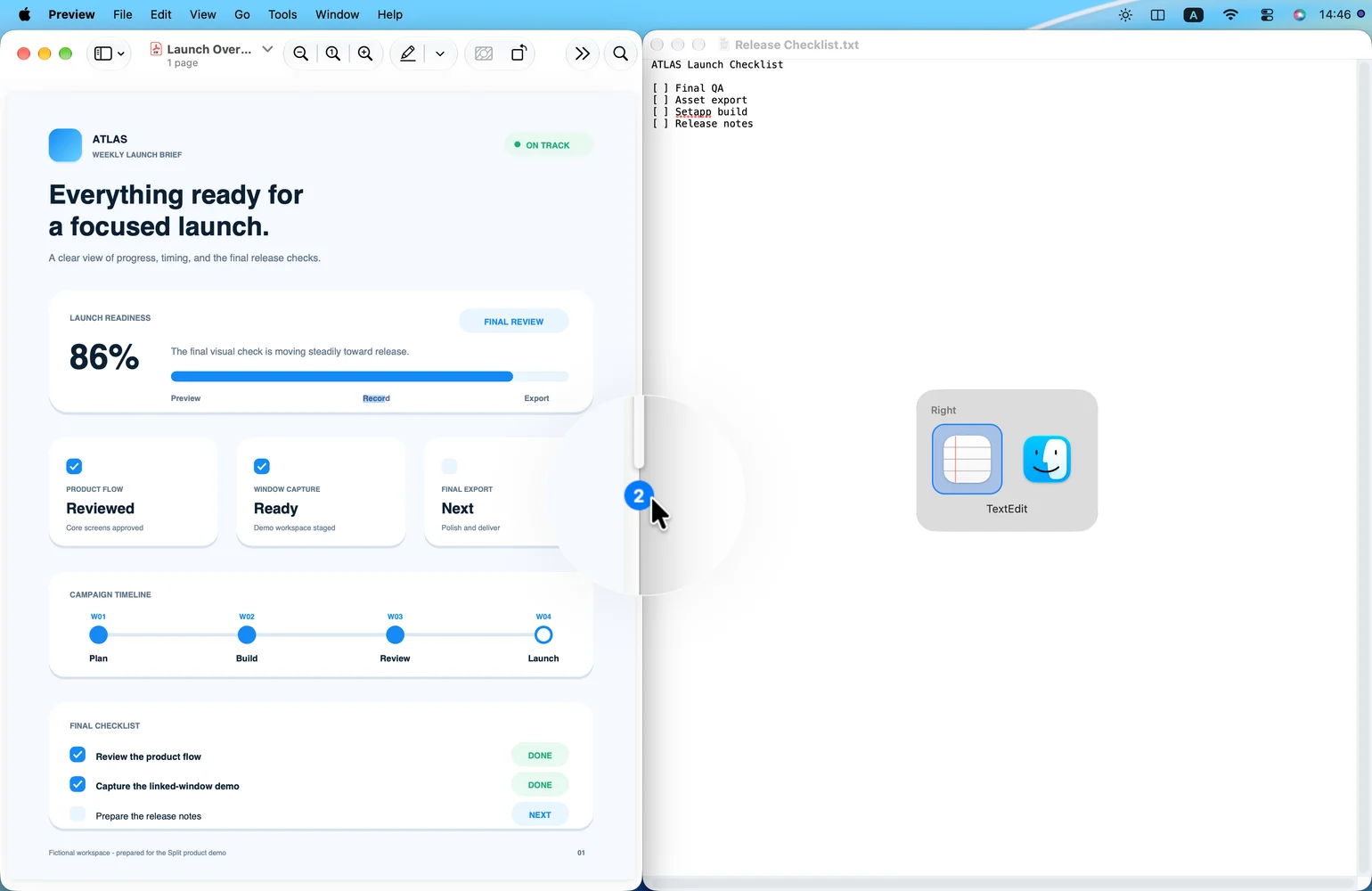Expand the Launch Over... title dropdown chevron
The width and height of the screenshot is (1372, 891).
click(267, 49)
